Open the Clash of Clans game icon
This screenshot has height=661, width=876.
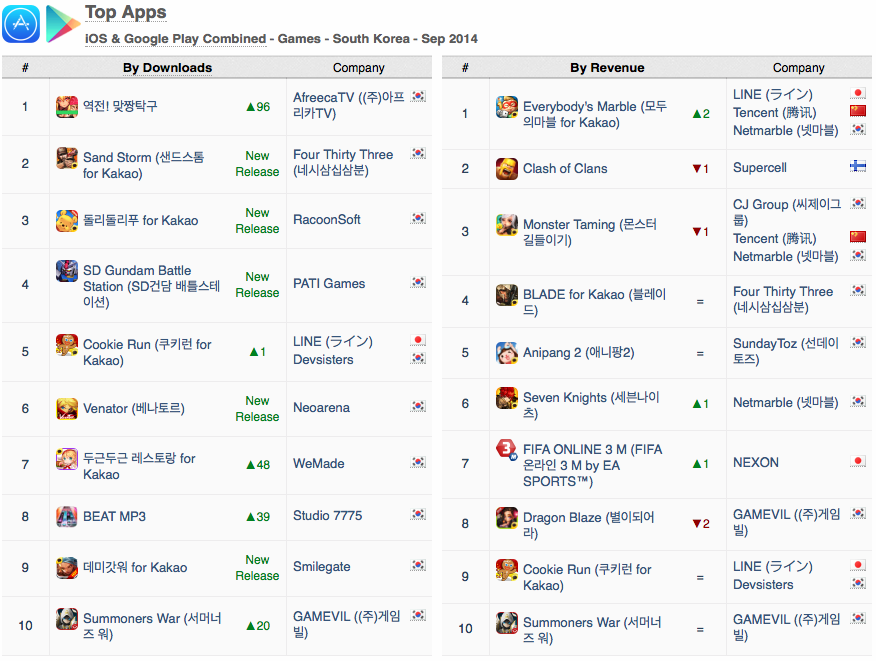click(x=507, y=168)
